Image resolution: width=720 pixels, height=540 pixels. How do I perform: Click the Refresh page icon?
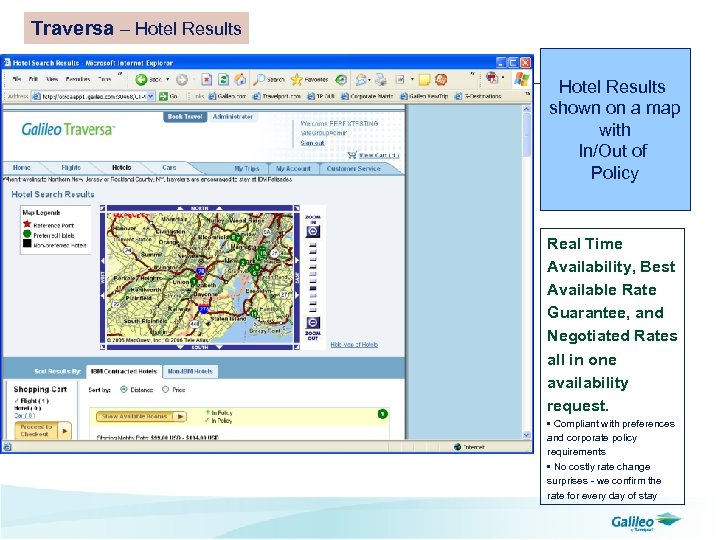click(x=223, y=79)
